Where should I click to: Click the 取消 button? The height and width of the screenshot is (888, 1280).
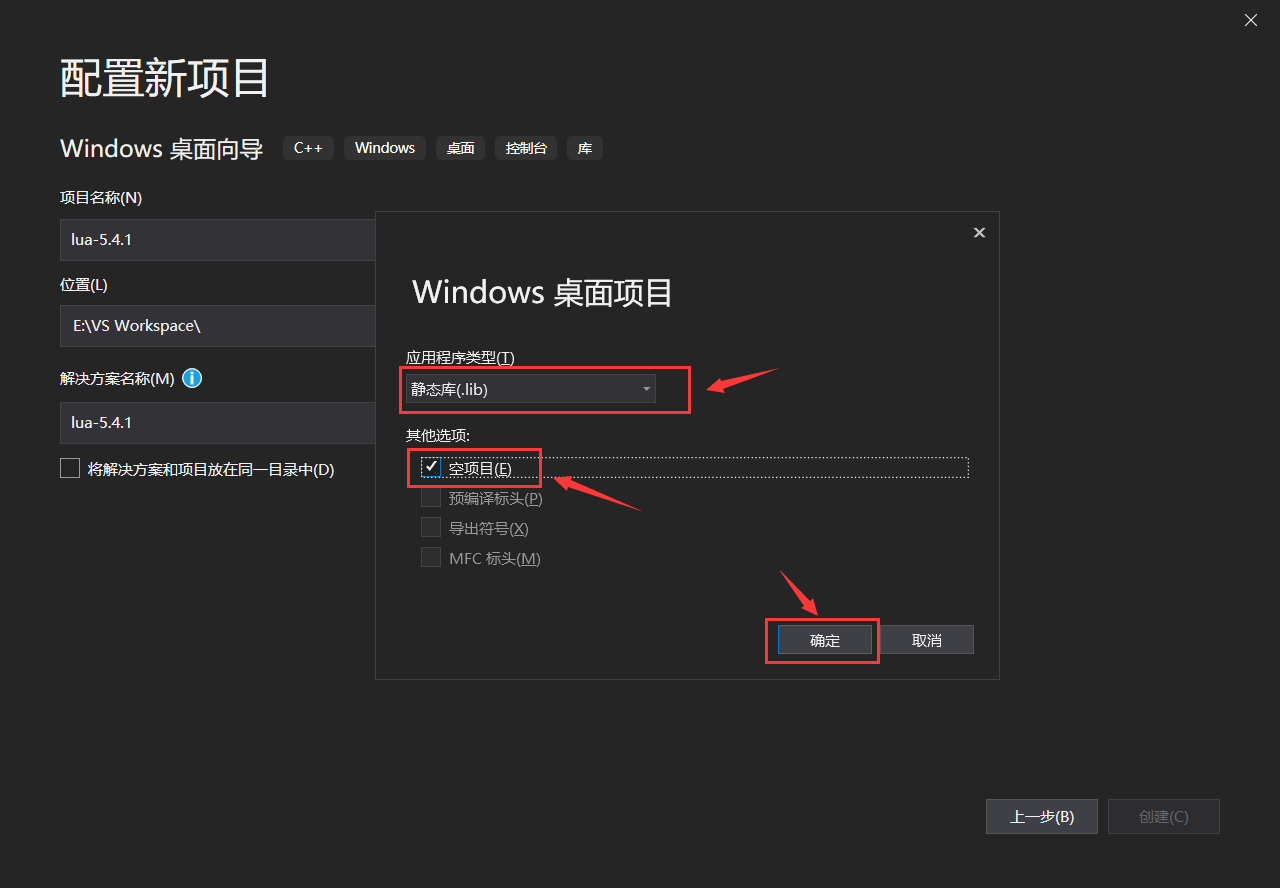point(926,639)
